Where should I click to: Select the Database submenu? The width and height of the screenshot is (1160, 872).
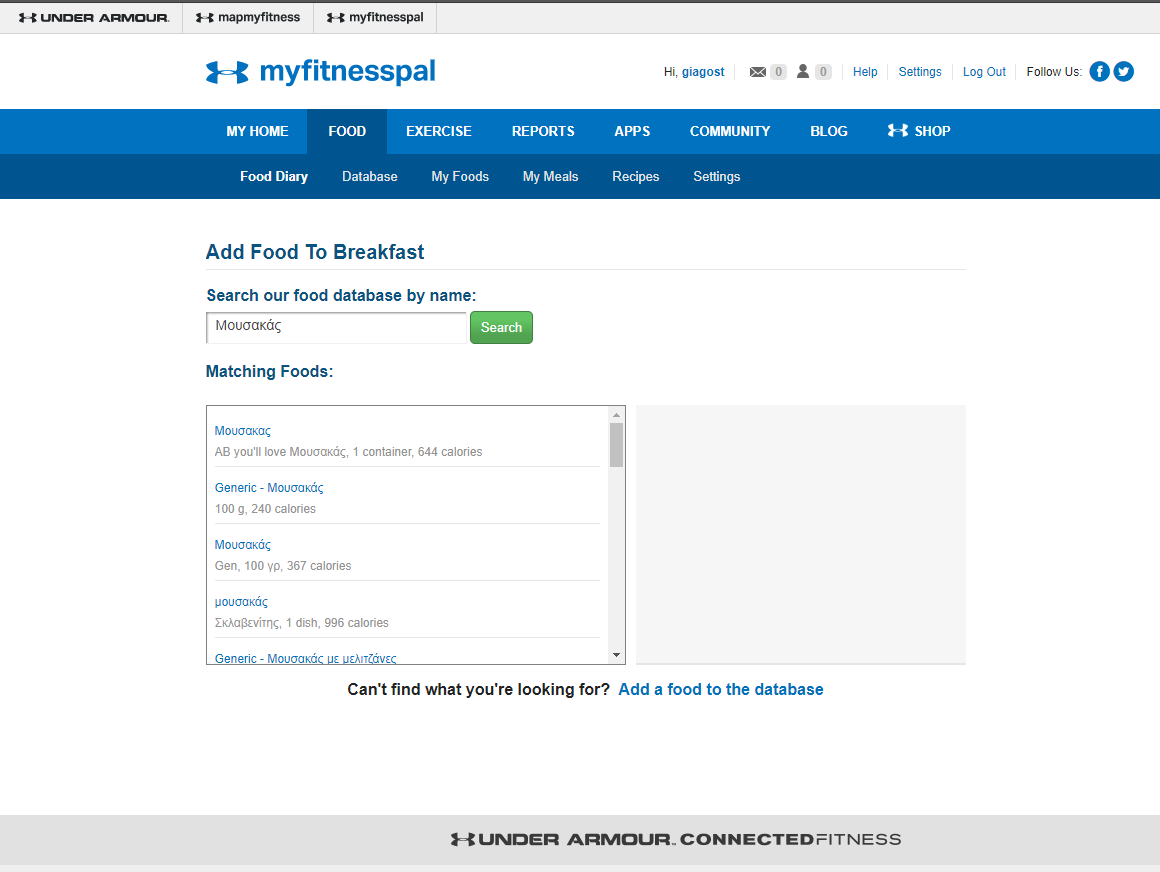click(369, 176)
